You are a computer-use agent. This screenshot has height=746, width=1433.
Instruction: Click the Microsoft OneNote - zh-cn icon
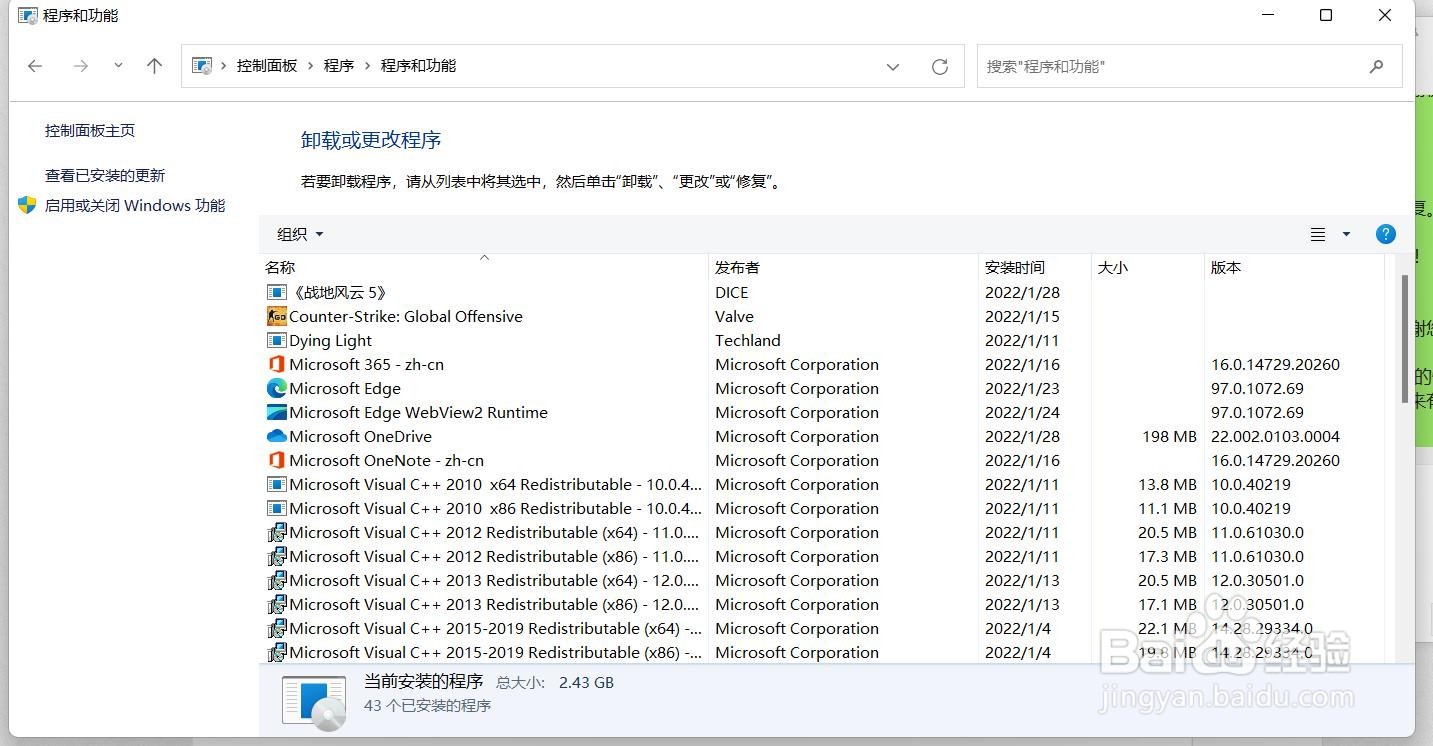tap(277, 461)
